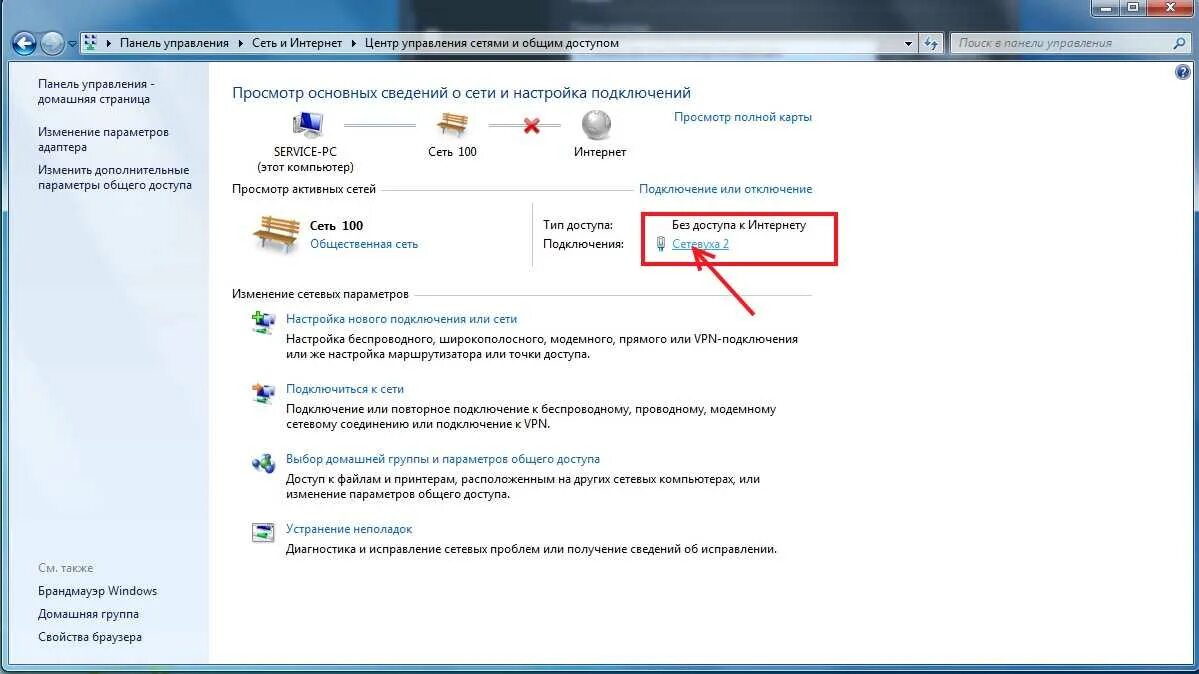Screen dimensions: 1199x674
Task: Click Настройка нового подключения или сети
Action: 401,319
